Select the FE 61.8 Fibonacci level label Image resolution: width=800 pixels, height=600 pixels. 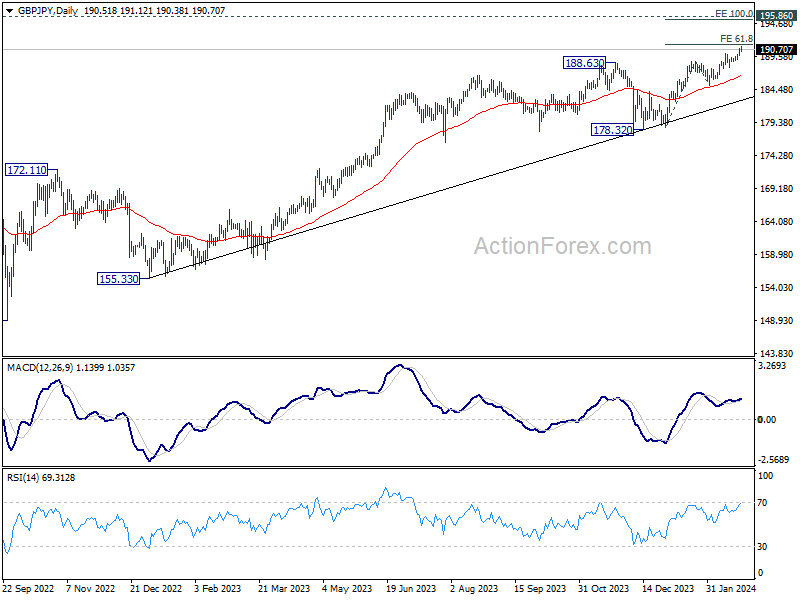pos(736,39)
